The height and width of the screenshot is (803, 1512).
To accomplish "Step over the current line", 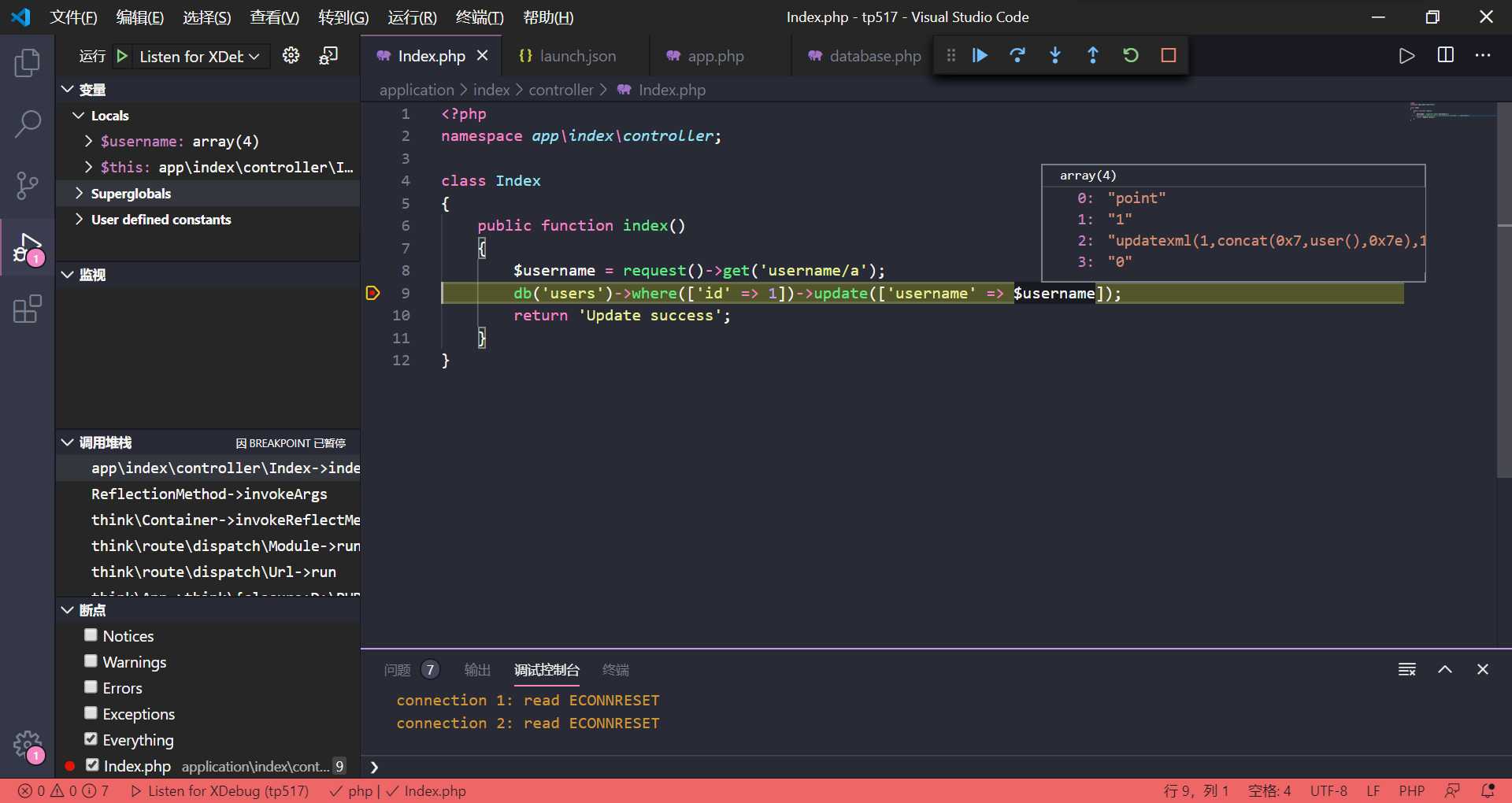I will (x=1017, y=55).
